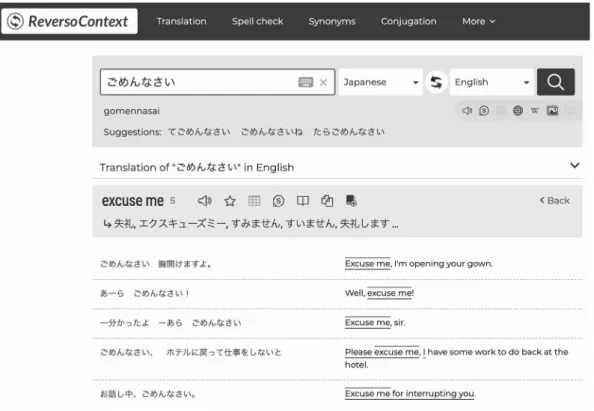This screenshot has width=594, height=411.
Task: Open the Japanese source language dropdown
Action: point(380,82)
